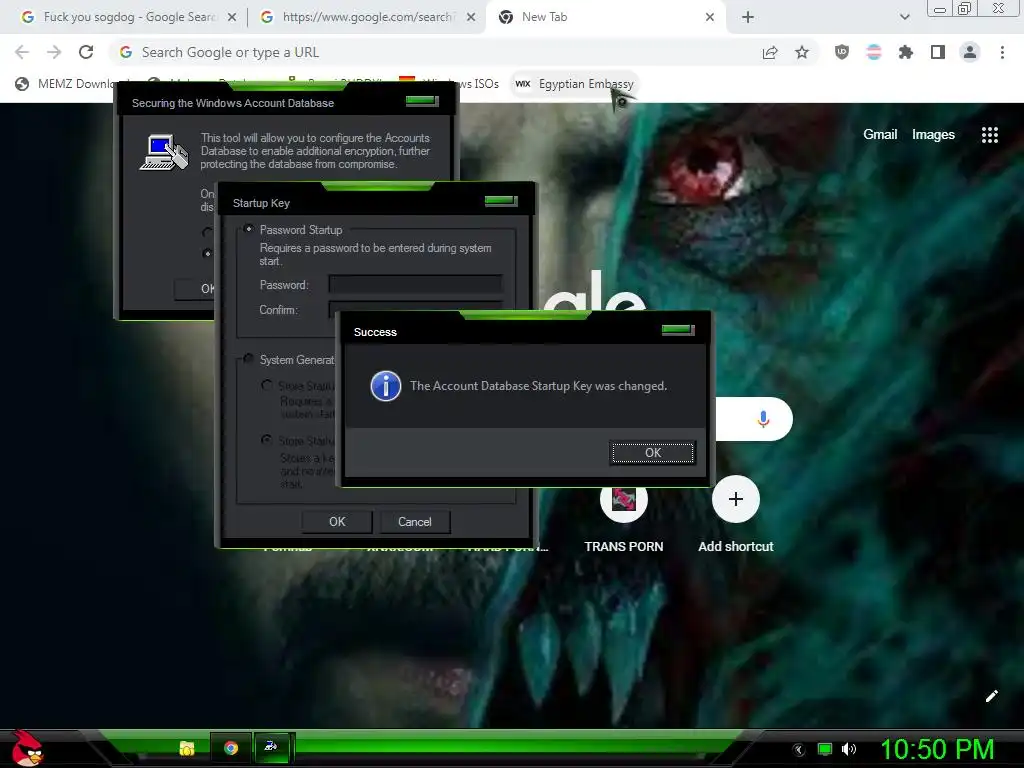
Task: Click OK in the Success dialog
Action: [652, 453]
